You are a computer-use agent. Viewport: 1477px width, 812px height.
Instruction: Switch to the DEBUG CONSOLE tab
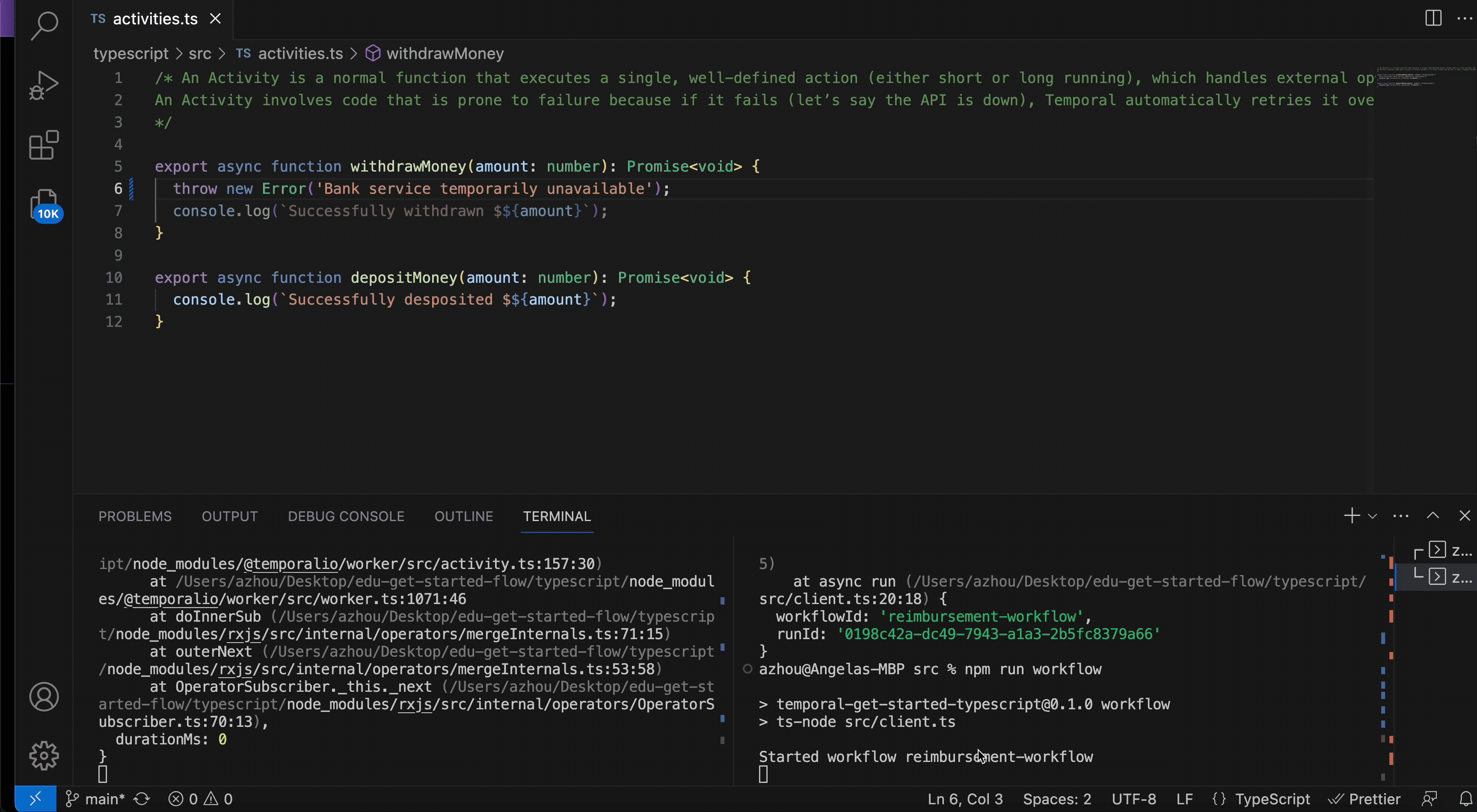pyautogui.click(x=346, y=516)
